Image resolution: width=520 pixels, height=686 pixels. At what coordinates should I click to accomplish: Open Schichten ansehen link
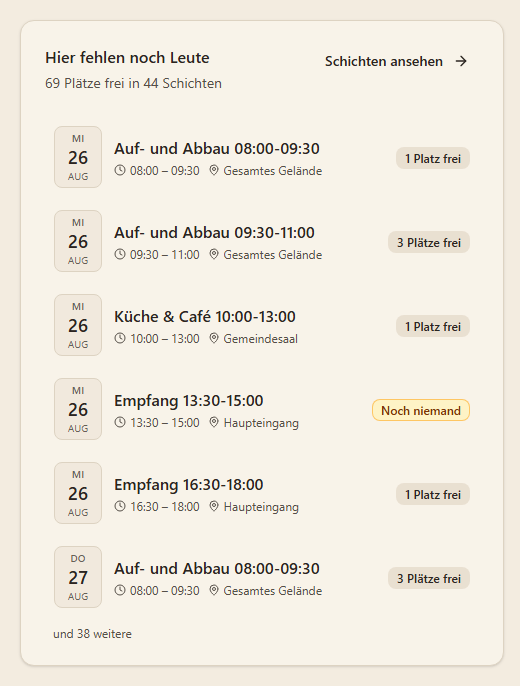(x=396, y=61)
